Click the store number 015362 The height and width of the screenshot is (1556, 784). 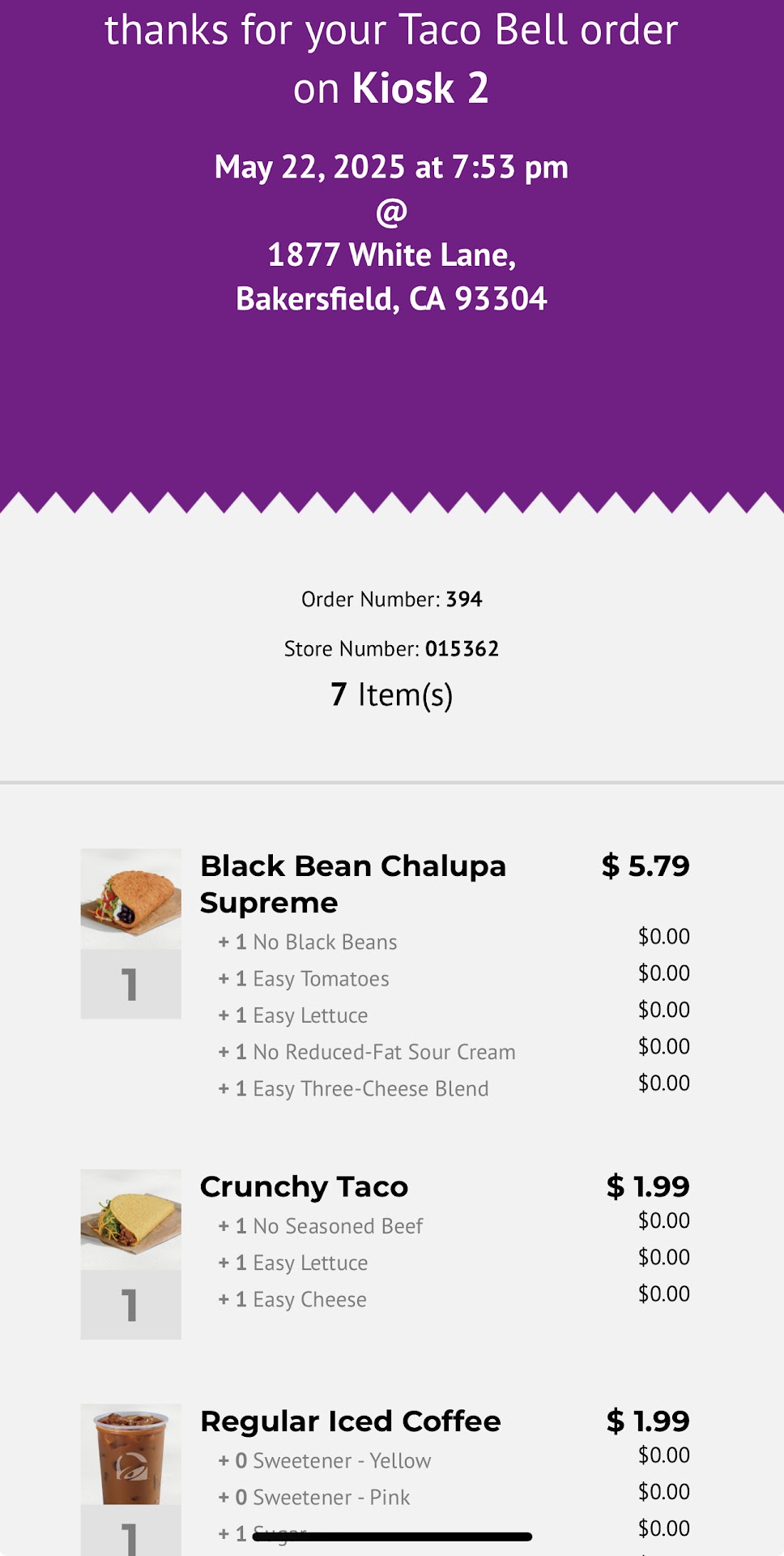click(462, 649)
